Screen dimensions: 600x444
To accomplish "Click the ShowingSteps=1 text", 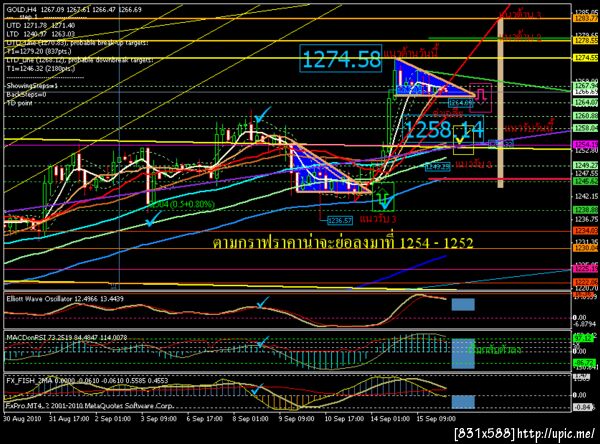I will [32, 86].
